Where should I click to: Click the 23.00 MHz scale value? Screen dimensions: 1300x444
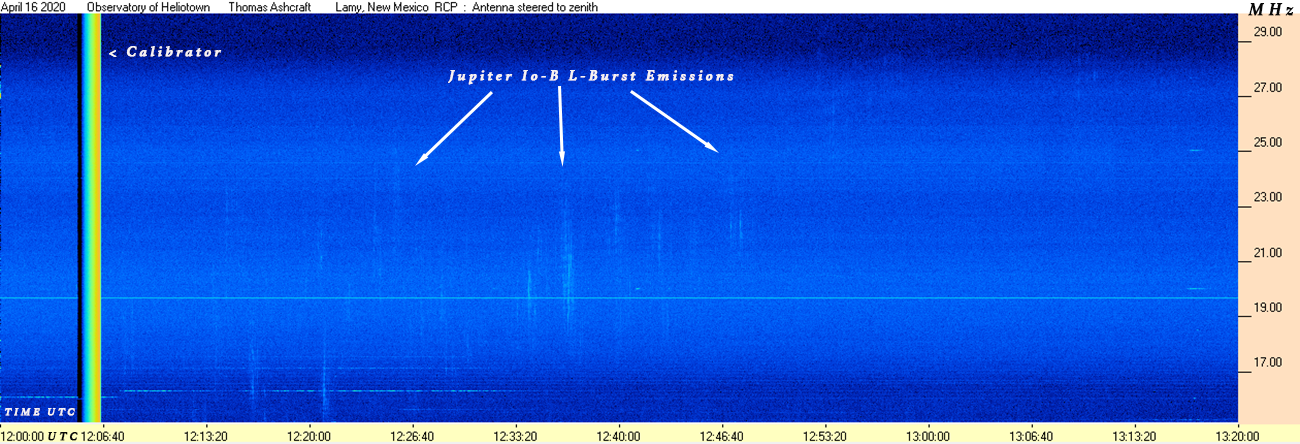coord(1268,198)
